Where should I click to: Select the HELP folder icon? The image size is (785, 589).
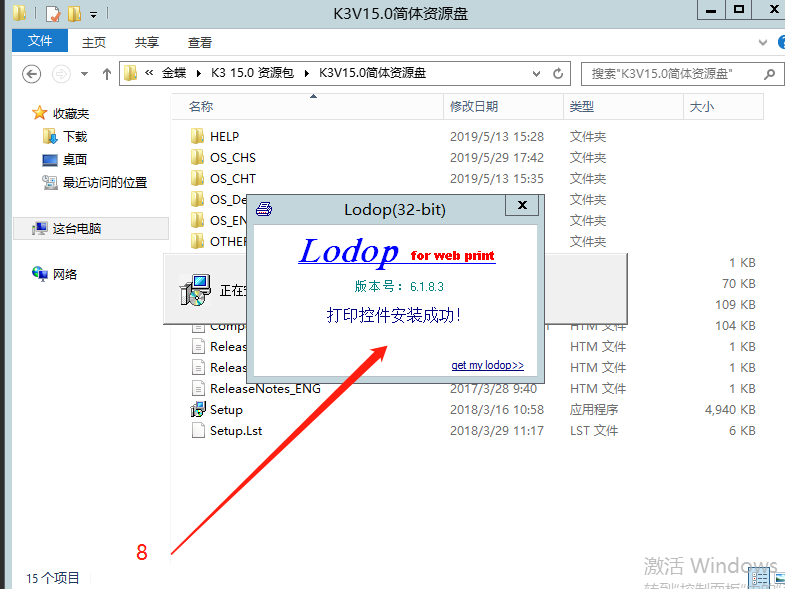point(198,136)
